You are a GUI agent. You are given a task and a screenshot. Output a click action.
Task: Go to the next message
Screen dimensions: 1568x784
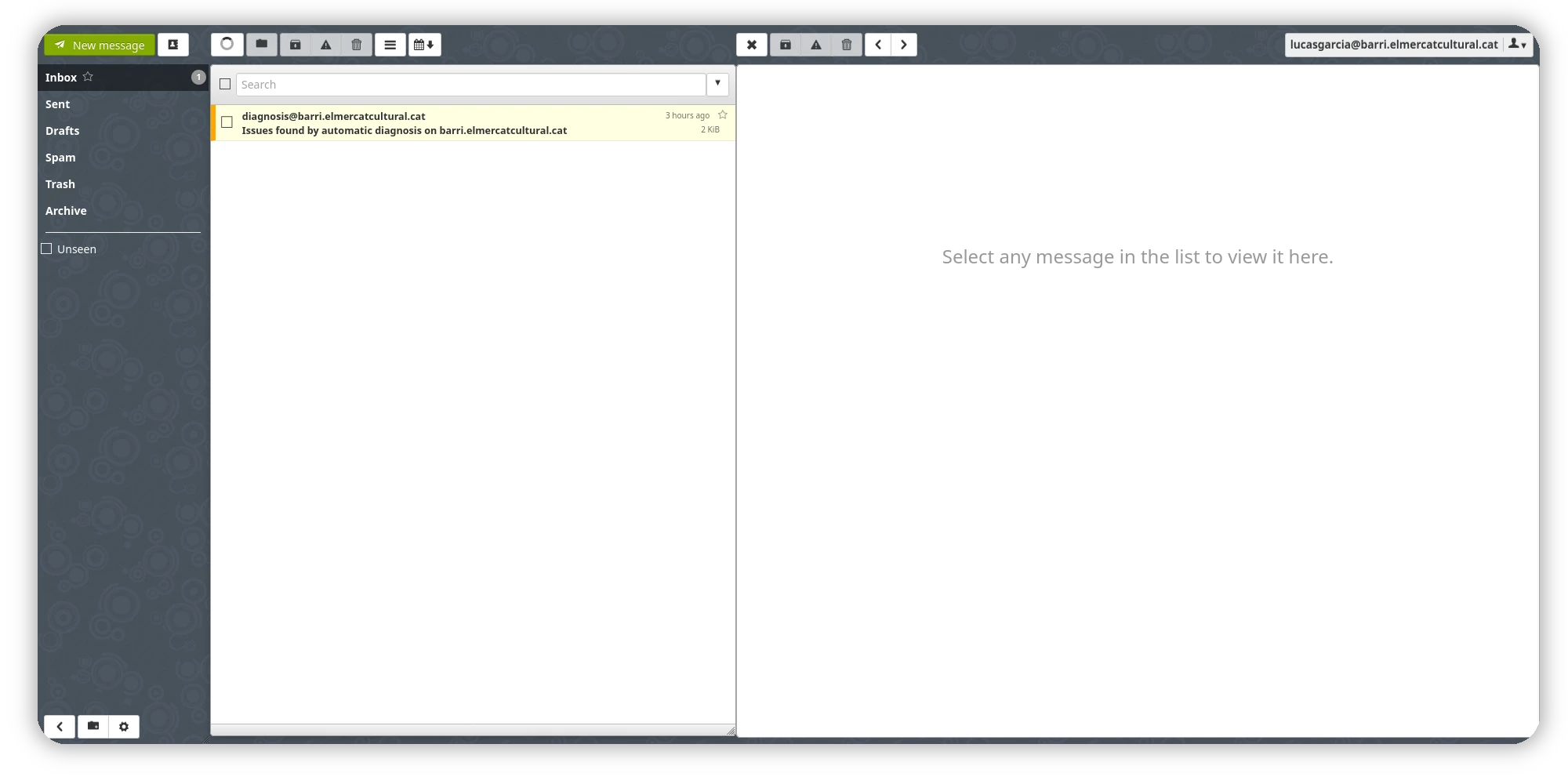click(x=904, y=45)
